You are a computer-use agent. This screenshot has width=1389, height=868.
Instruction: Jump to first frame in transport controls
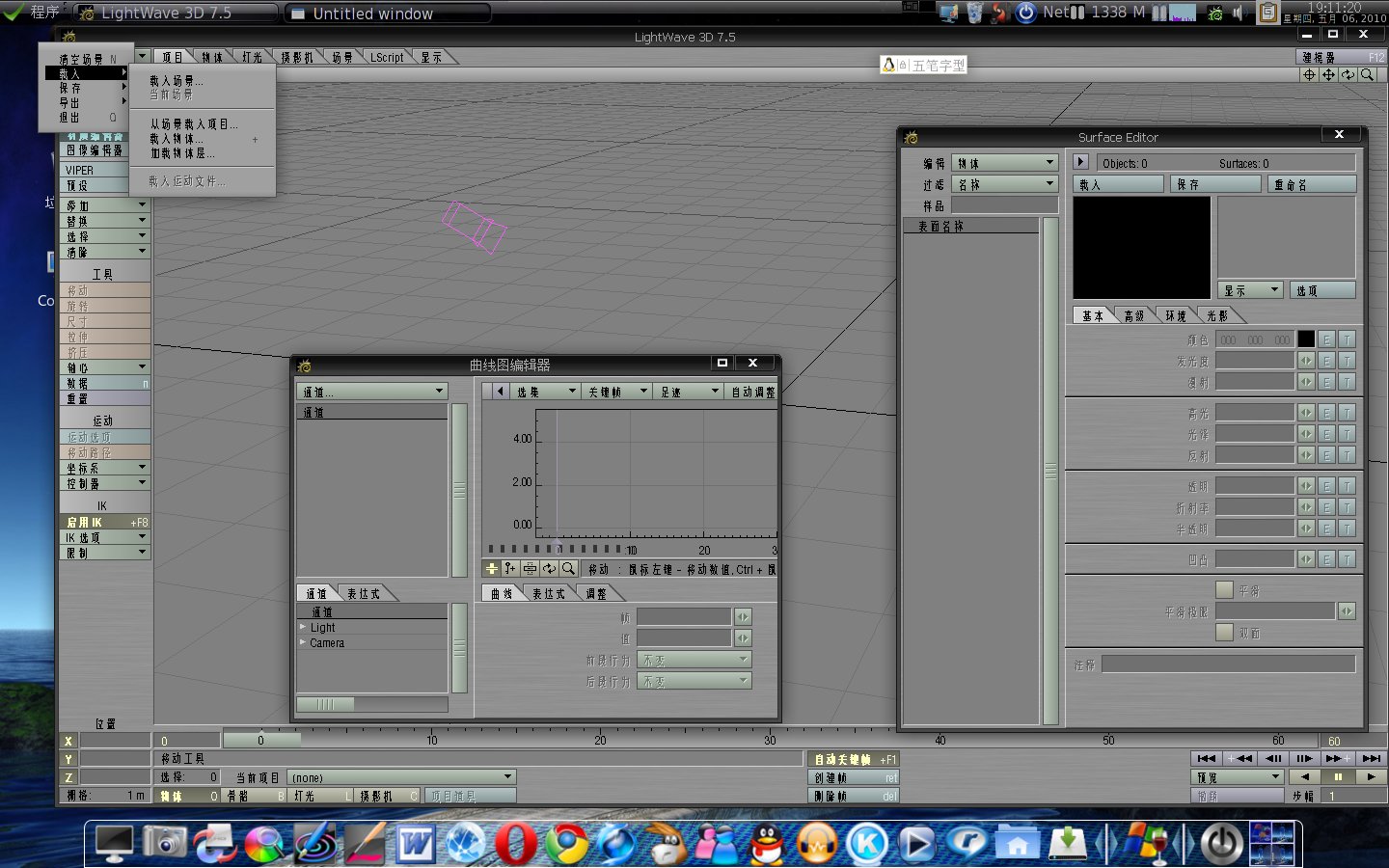pyautogui.click(x=1207, y=758)
